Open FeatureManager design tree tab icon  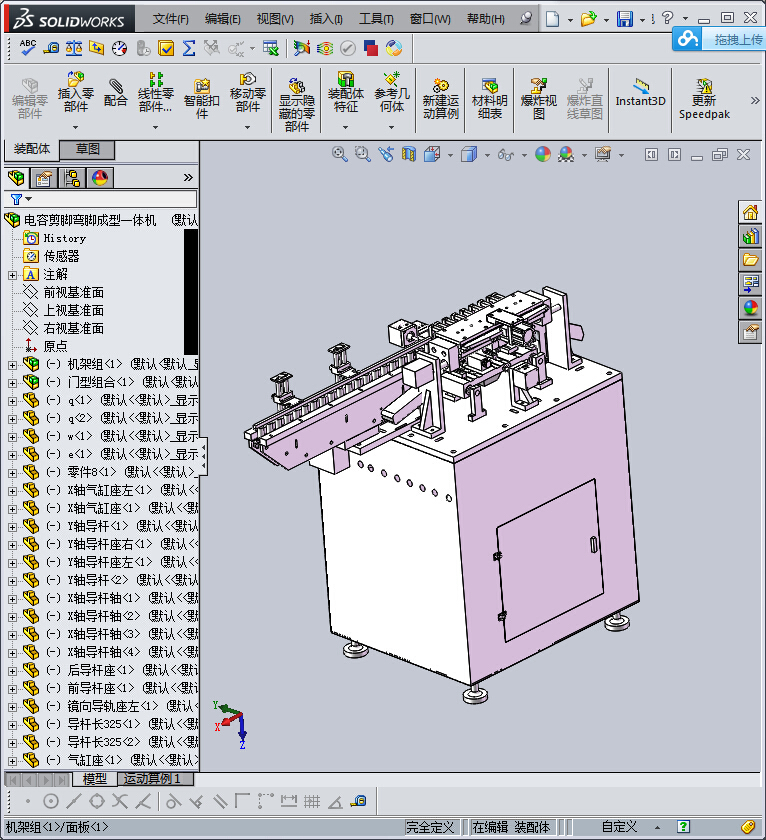(16, 177)
